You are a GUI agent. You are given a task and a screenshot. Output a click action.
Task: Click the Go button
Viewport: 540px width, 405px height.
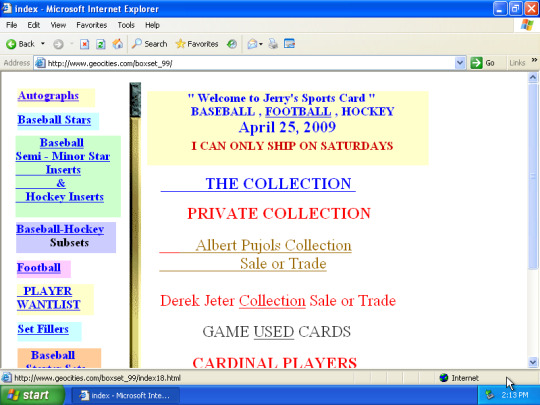(482, 63)
